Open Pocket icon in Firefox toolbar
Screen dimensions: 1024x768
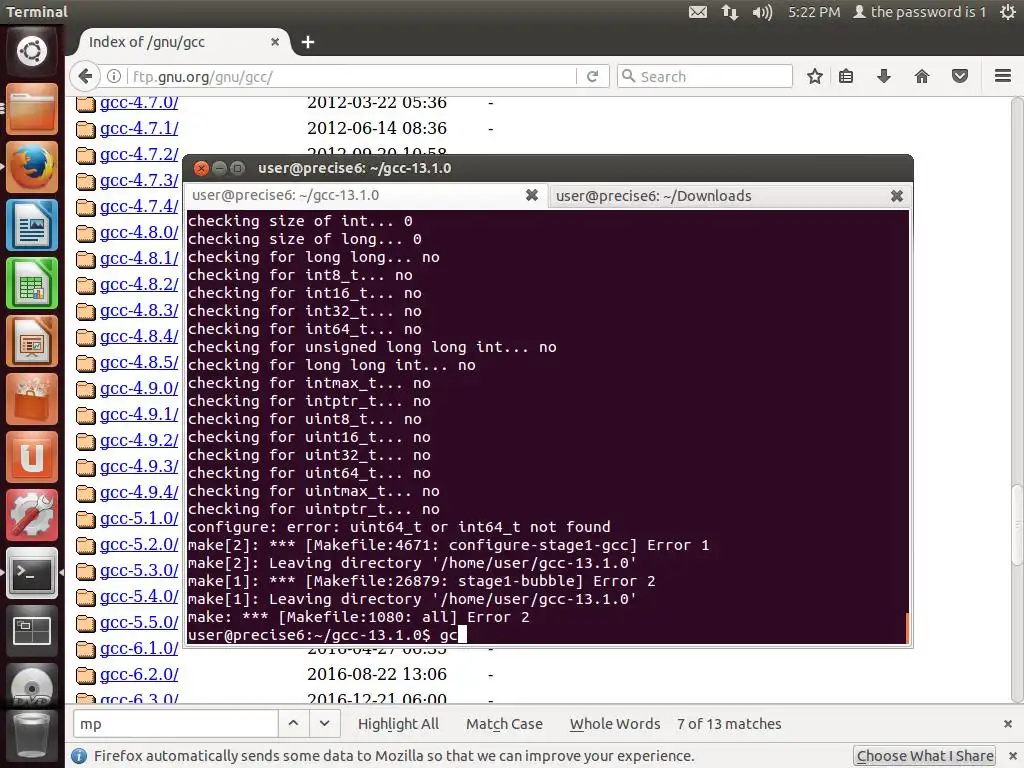(959, 76)
